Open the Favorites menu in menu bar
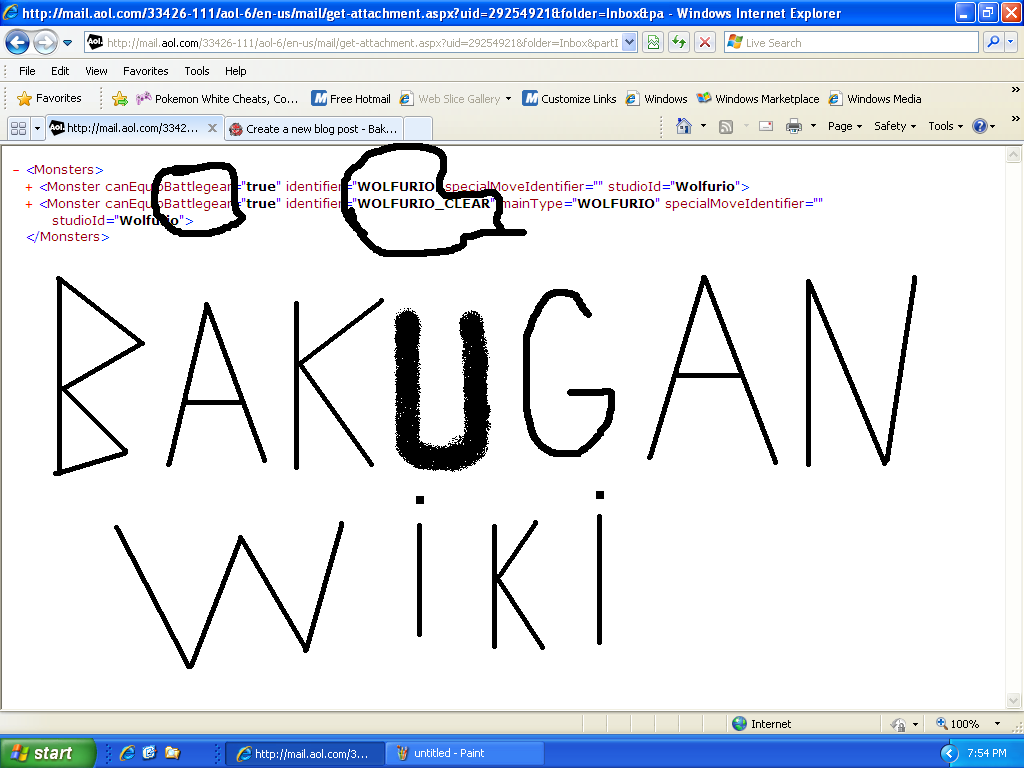Screen dimensions: 1024x768 tap(145, 71)
